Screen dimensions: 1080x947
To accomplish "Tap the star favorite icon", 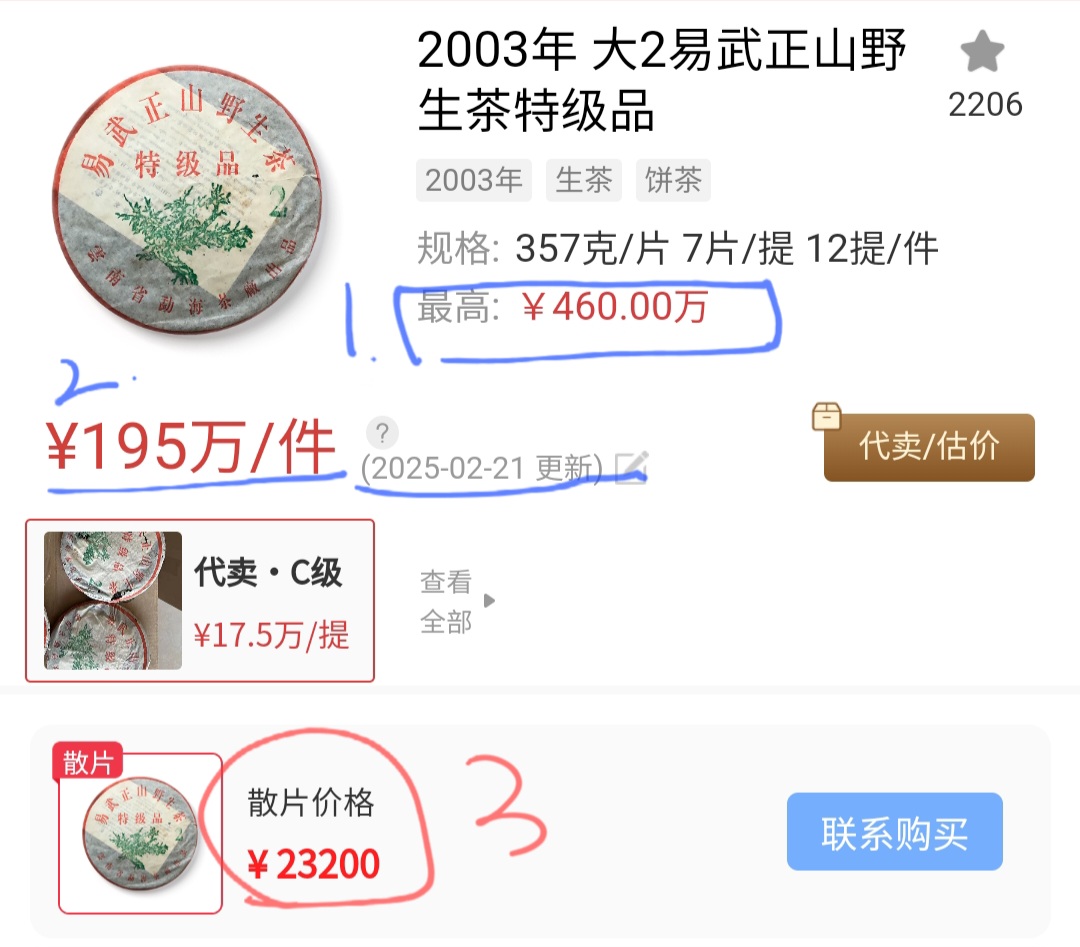I will coord(982,52).
